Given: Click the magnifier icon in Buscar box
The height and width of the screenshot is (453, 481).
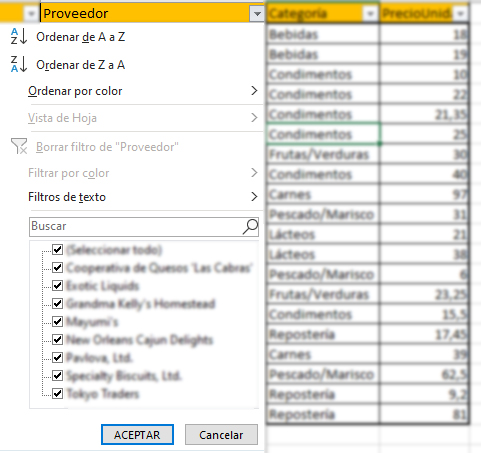Looking at the screenshot, I should [250, 227].
